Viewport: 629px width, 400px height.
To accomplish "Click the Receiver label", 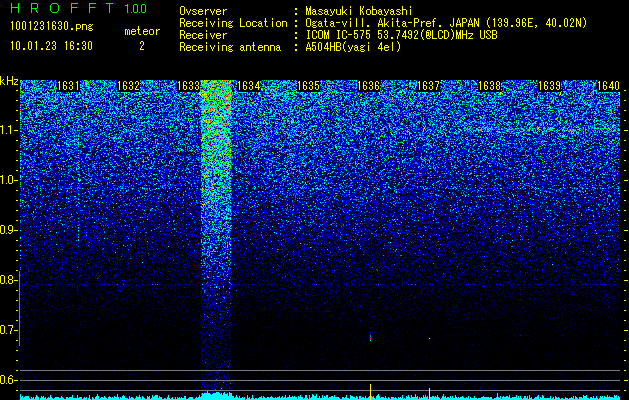I will (x=203, y=35).
